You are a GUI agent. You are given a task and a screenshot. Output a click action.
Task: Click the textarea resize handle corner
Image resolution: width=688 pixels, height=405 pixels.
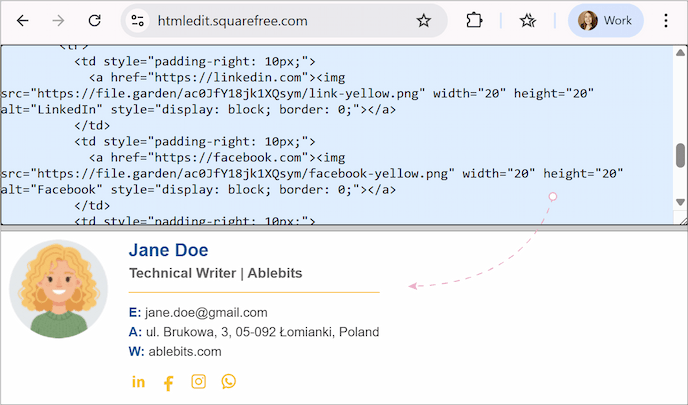(683, 221)
